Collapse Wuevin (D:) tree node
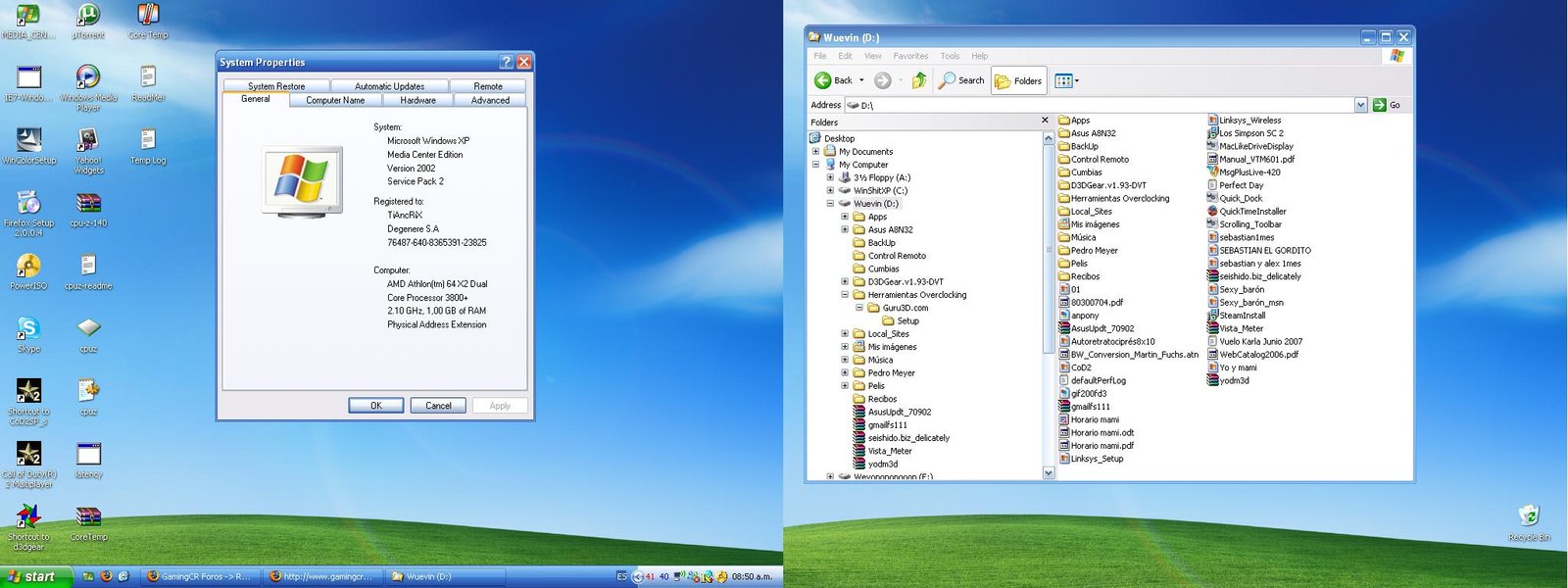The height and width of the screenshot is (588, 1568). (830, 204)
